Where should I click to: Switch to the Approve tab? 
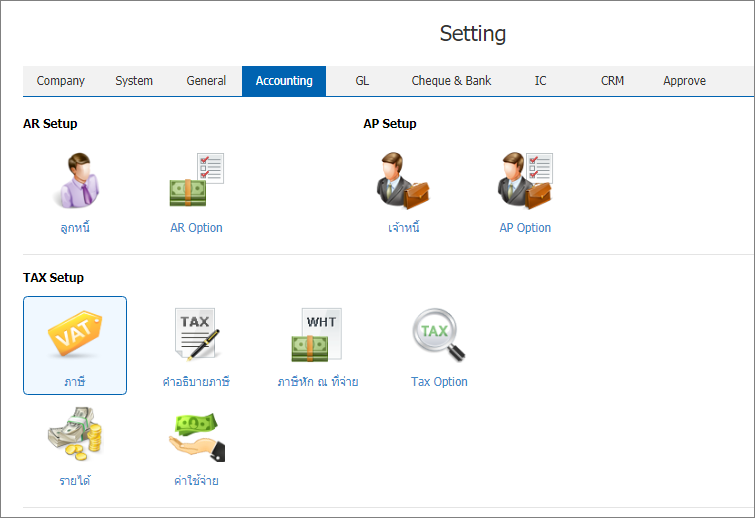click(684, 81)
